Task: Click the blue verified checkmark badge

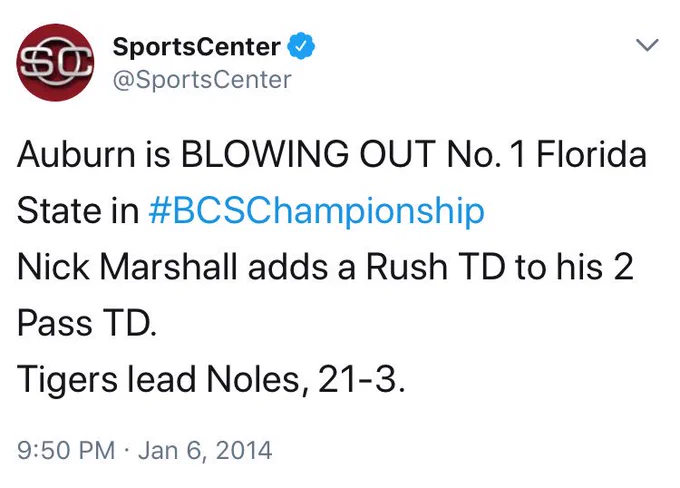Action: 301,46
